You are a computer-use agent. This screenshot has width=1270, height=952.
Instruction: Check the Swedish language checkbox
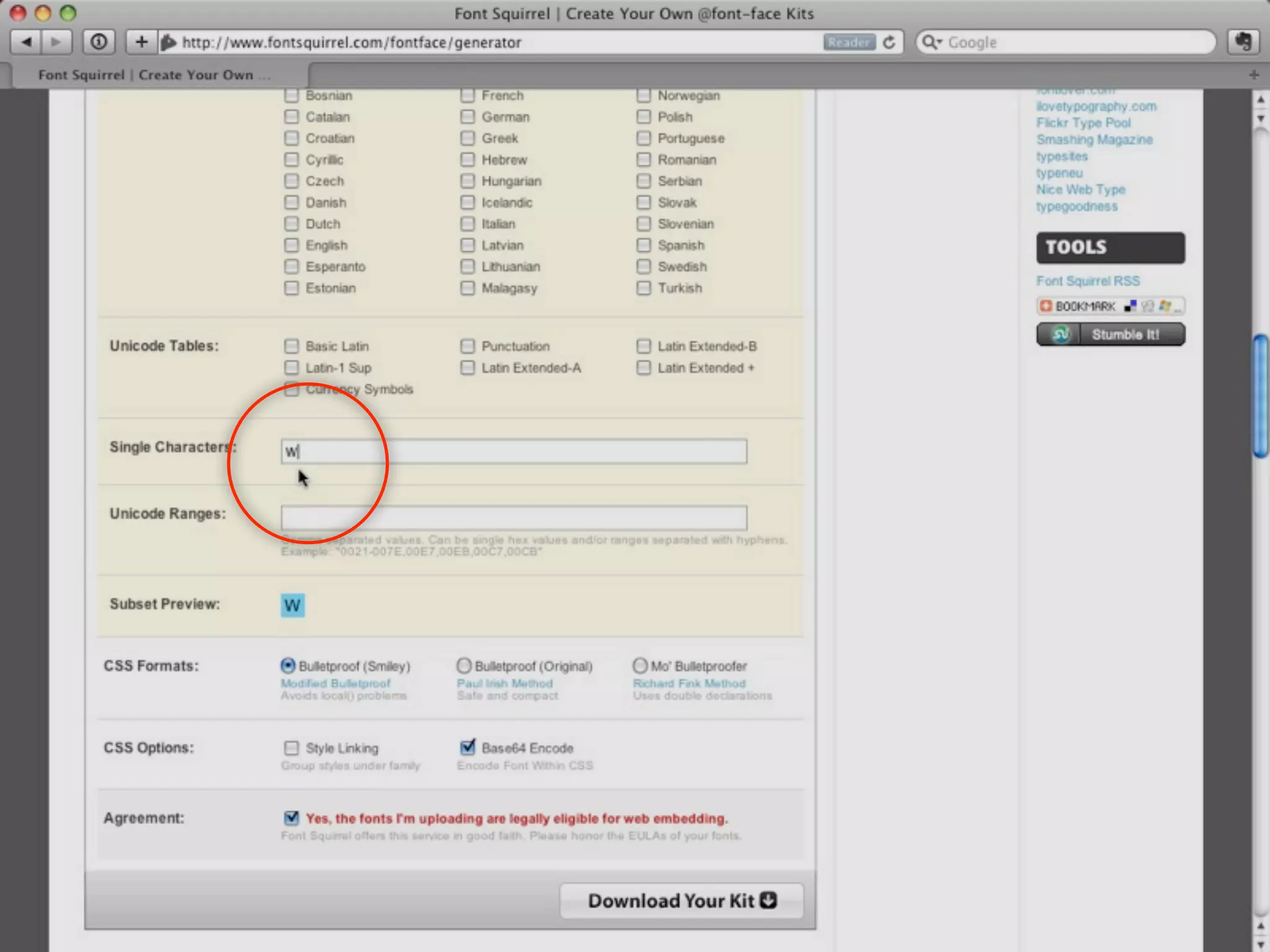click(x=644, y=266)
